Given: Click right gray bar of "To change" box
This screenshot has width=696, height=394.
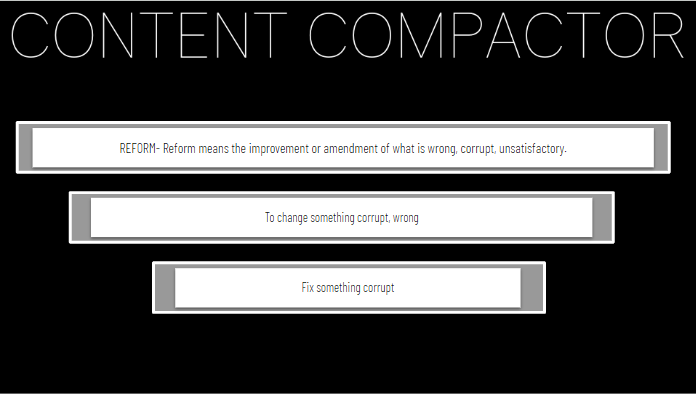Looking at the screenshot, I should tap(603, 217).
